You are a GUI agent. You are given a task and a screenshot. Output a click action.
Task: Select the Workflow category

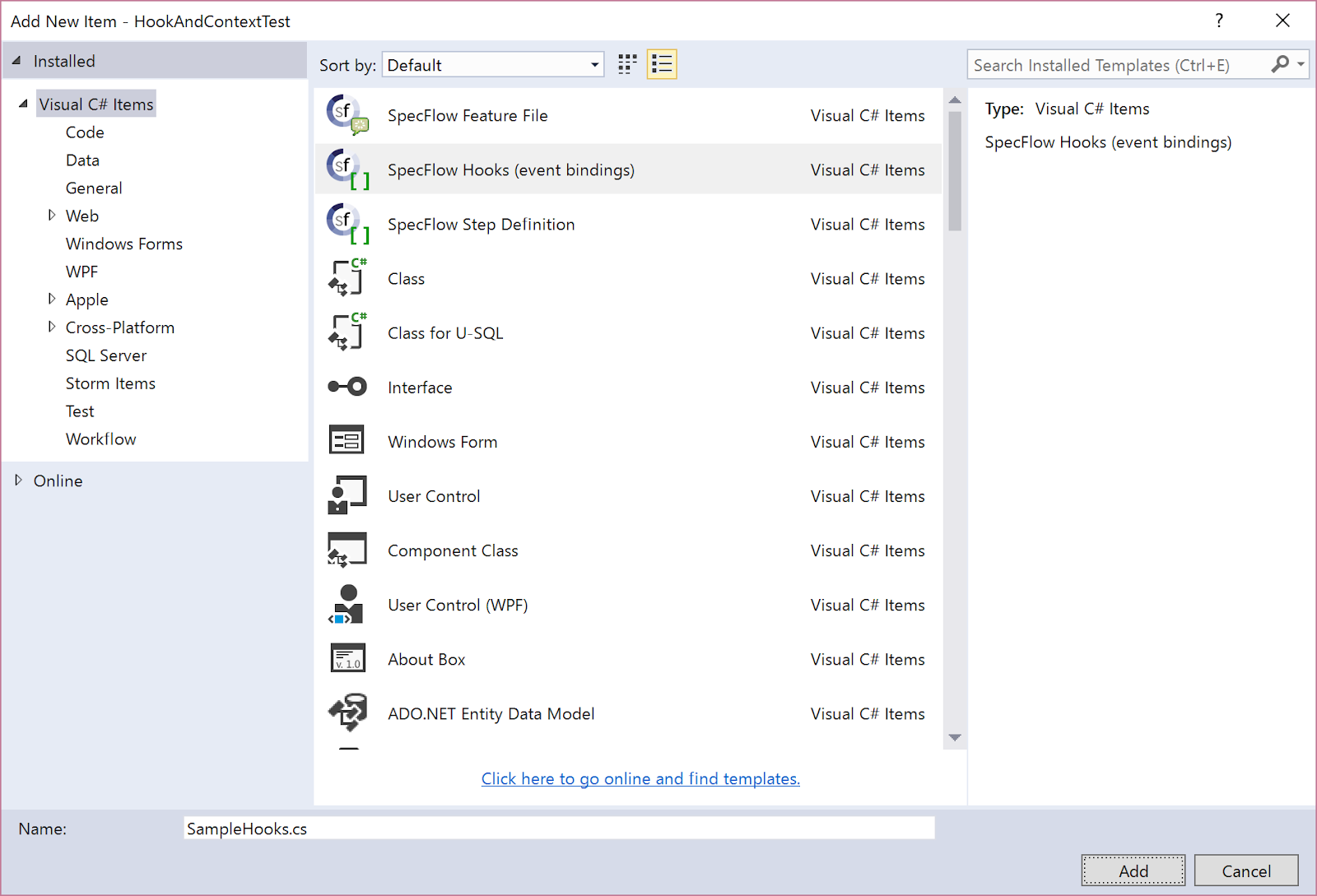[101, 440]
